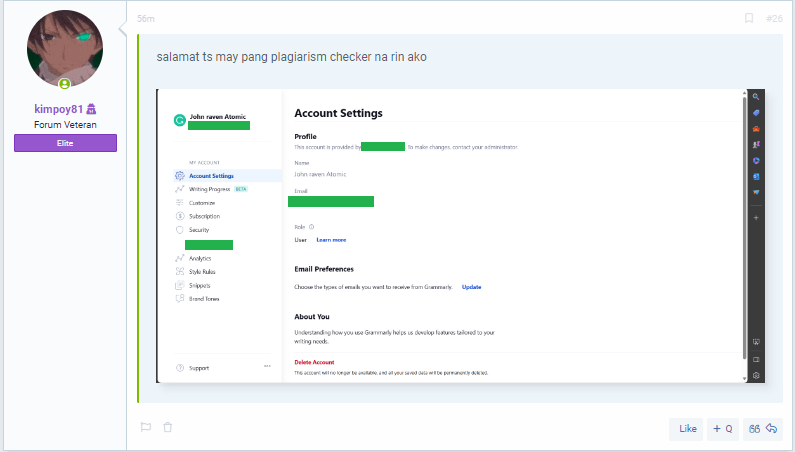
Task: Click the online status indicator on avatar
Action: (64, 84)
